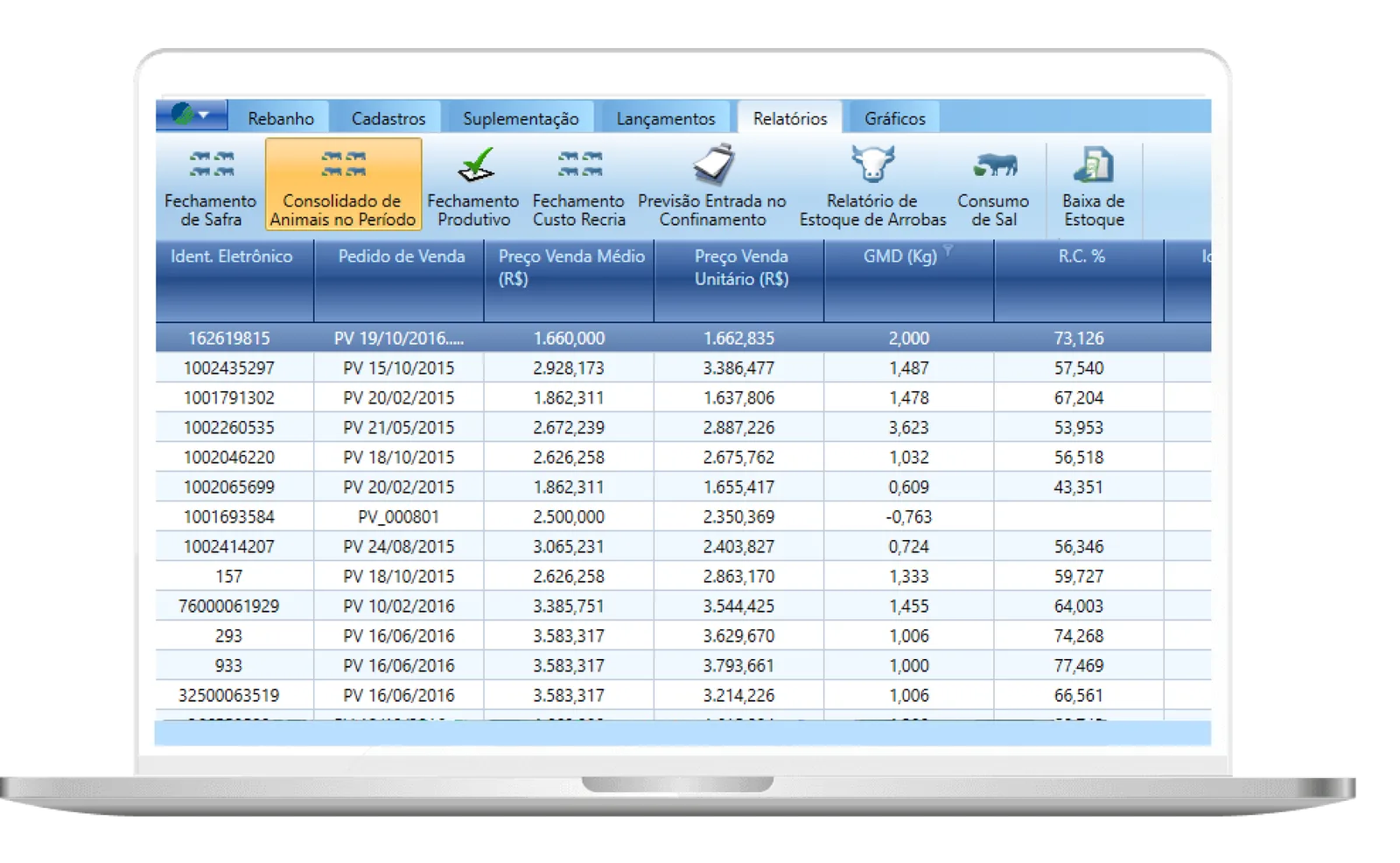Screen dimensions: 1400x863
Task: Click the Ident. Eletrônico column header
Action: point(232,256)
